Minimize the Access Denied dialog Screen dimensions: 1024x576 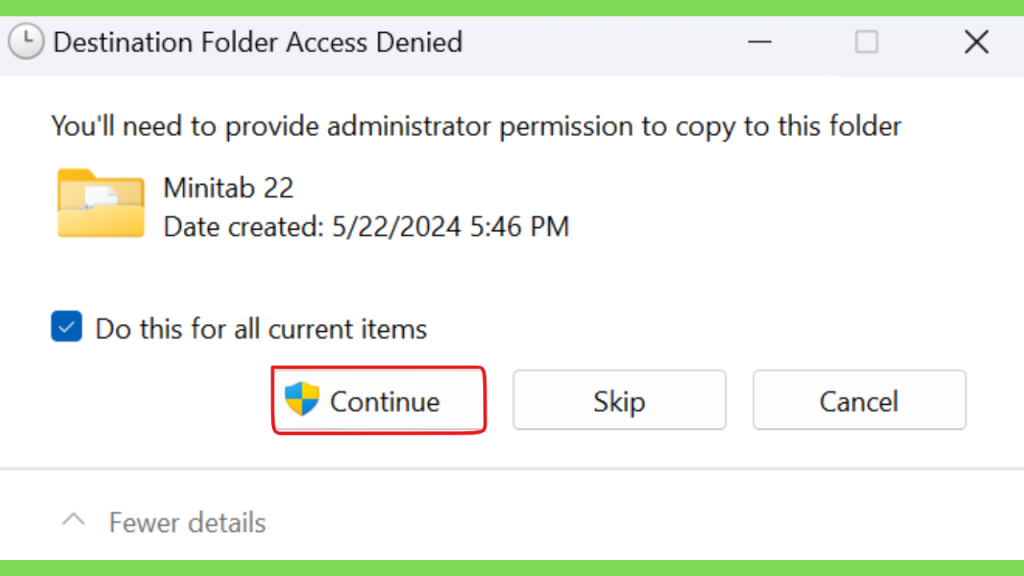coord(760,42)
